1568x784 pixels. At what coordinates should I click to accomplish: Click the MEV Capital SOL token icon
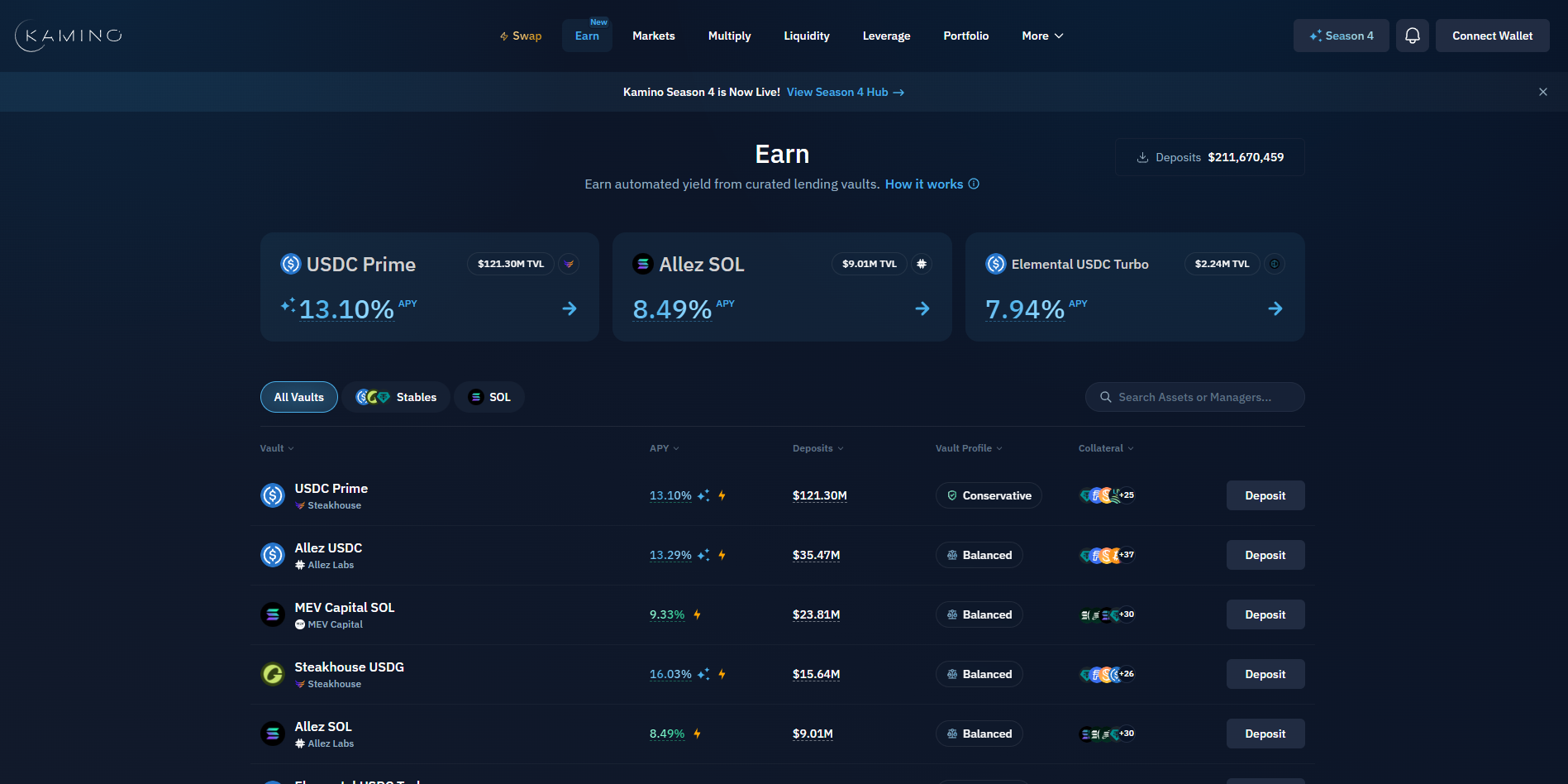273,614
